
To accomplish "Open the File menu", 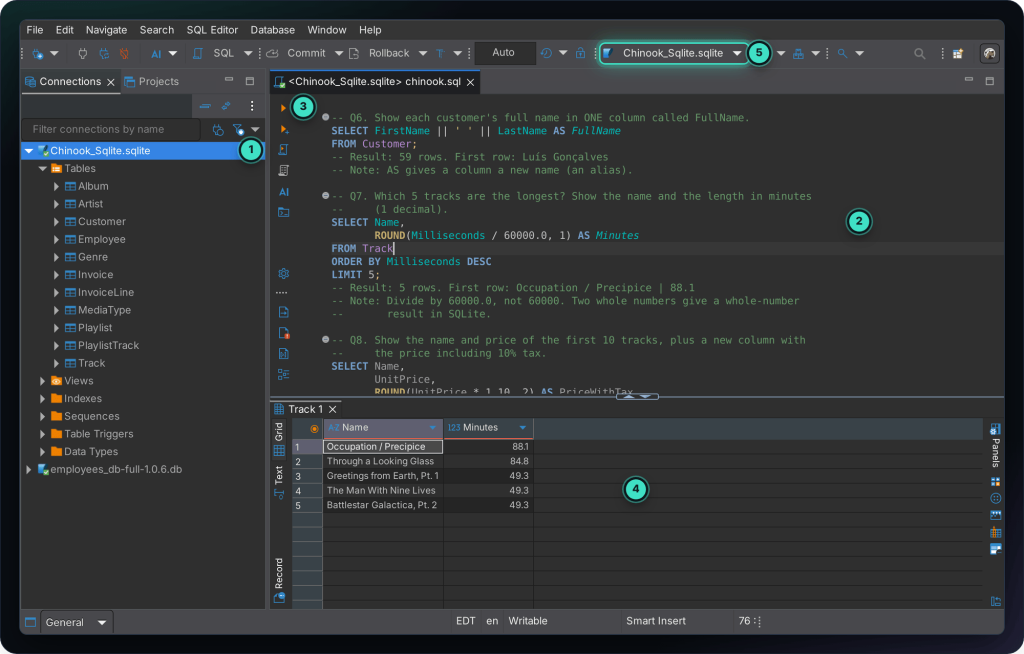I will click(35, 30).
